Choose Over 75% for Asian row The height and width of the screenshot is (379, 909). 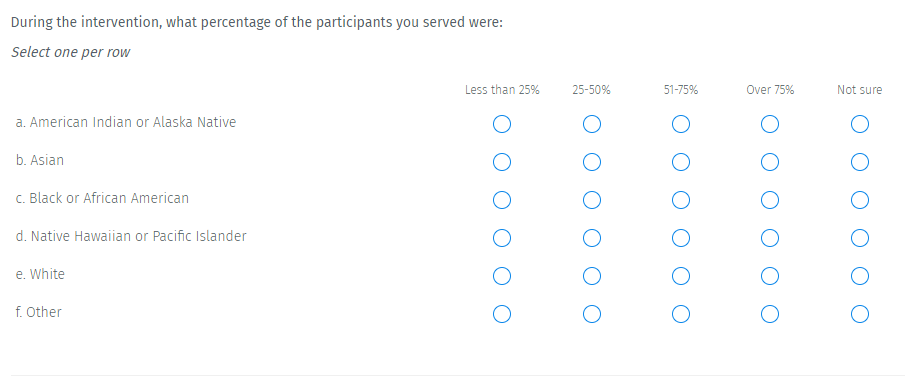[x=770, y=162]
